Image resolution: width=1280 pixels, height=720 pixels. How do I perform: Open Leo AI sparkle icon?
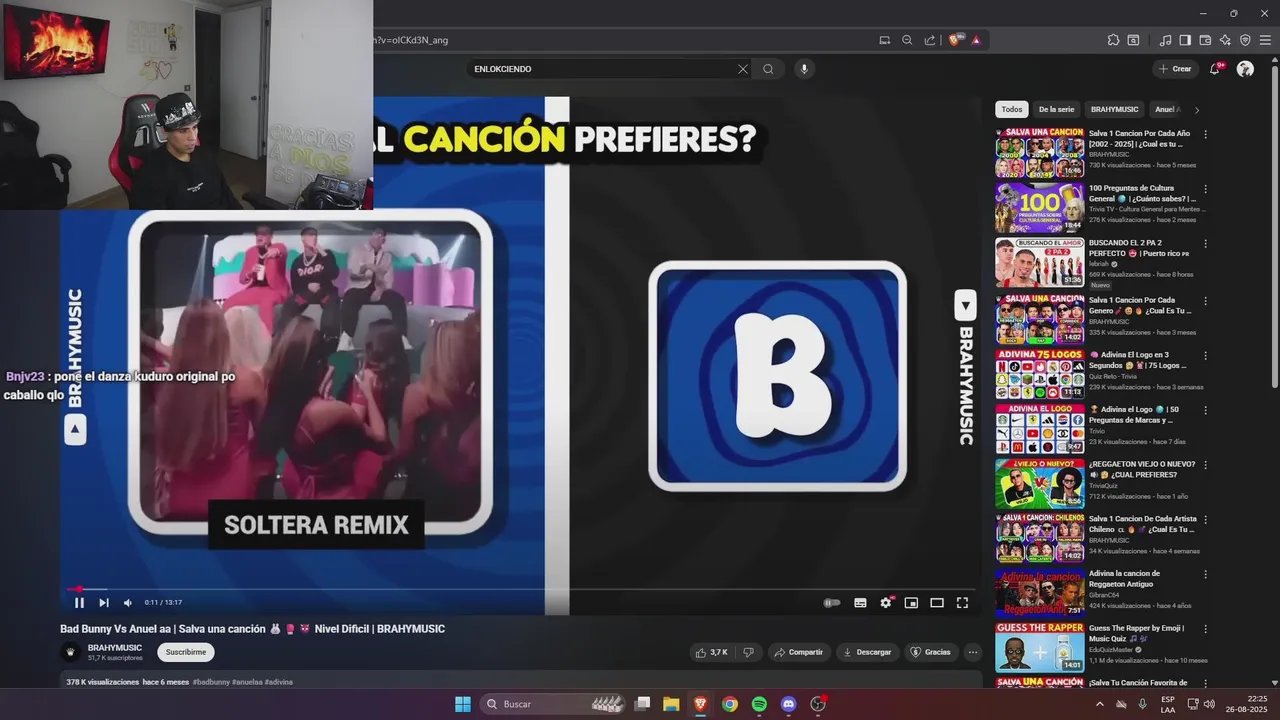pos(1225,40)
